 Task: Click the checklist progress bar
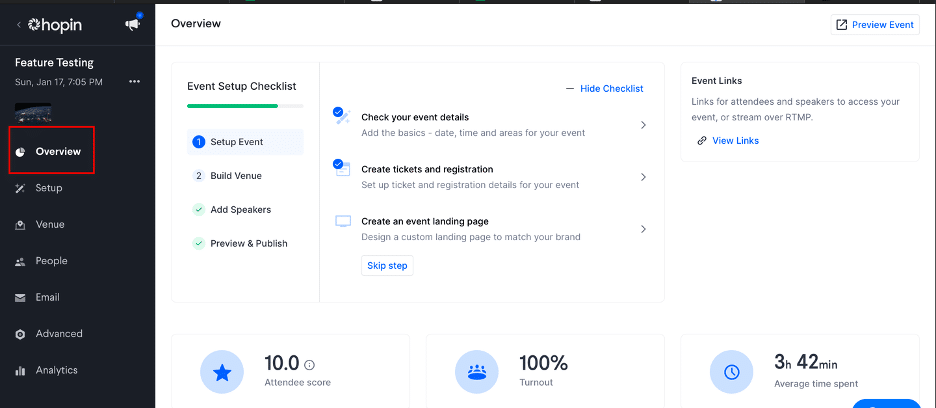[x=245, y=106]
